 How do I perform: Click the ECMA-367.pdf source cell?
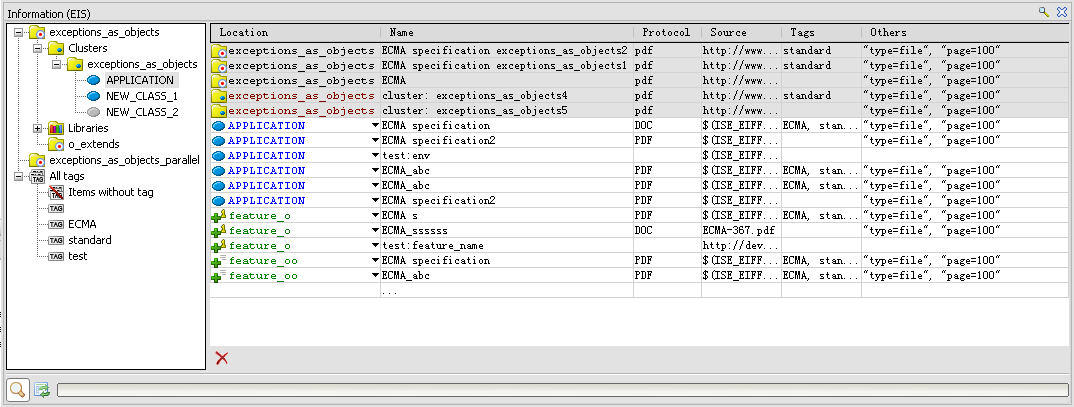coord(740,231)
